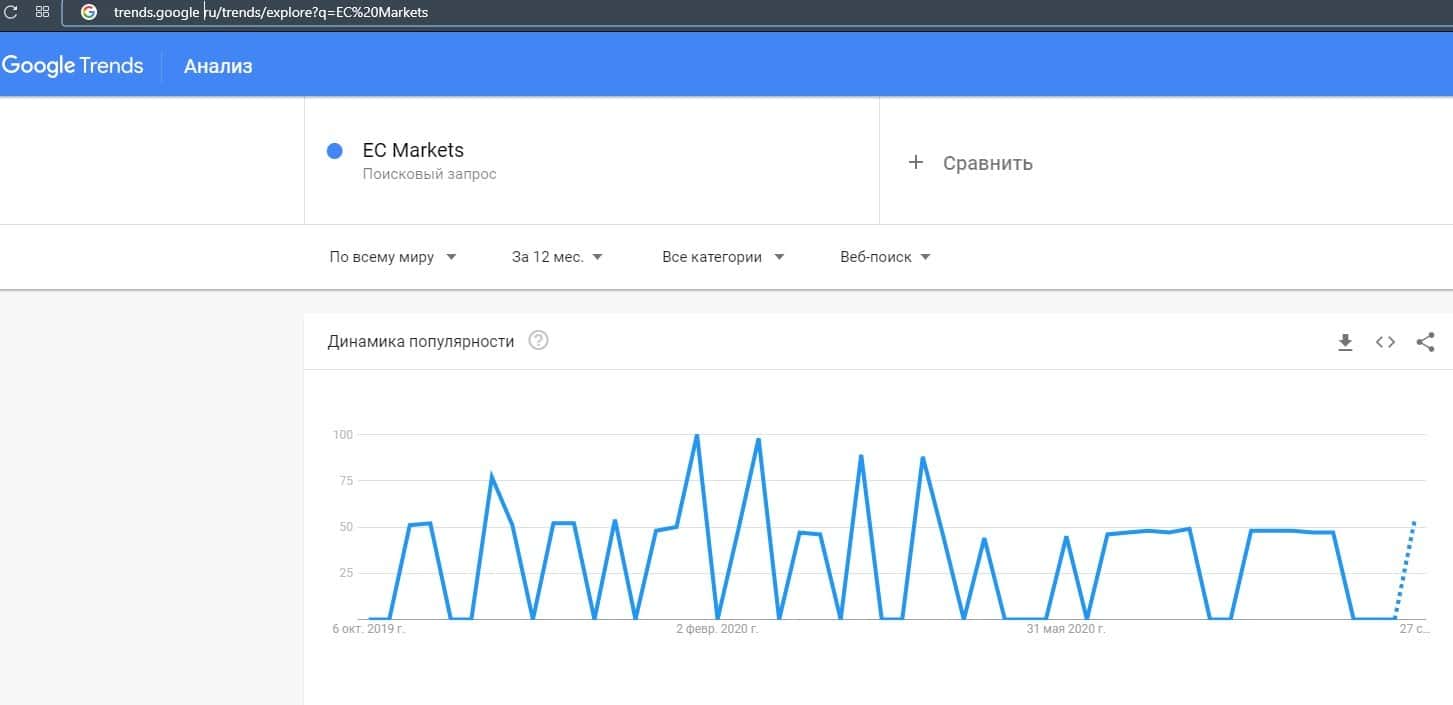The height and width of the screenshot is (705, 1453).
Task: Download the popularity chart data as CSV
Action: click(1345, 342)
